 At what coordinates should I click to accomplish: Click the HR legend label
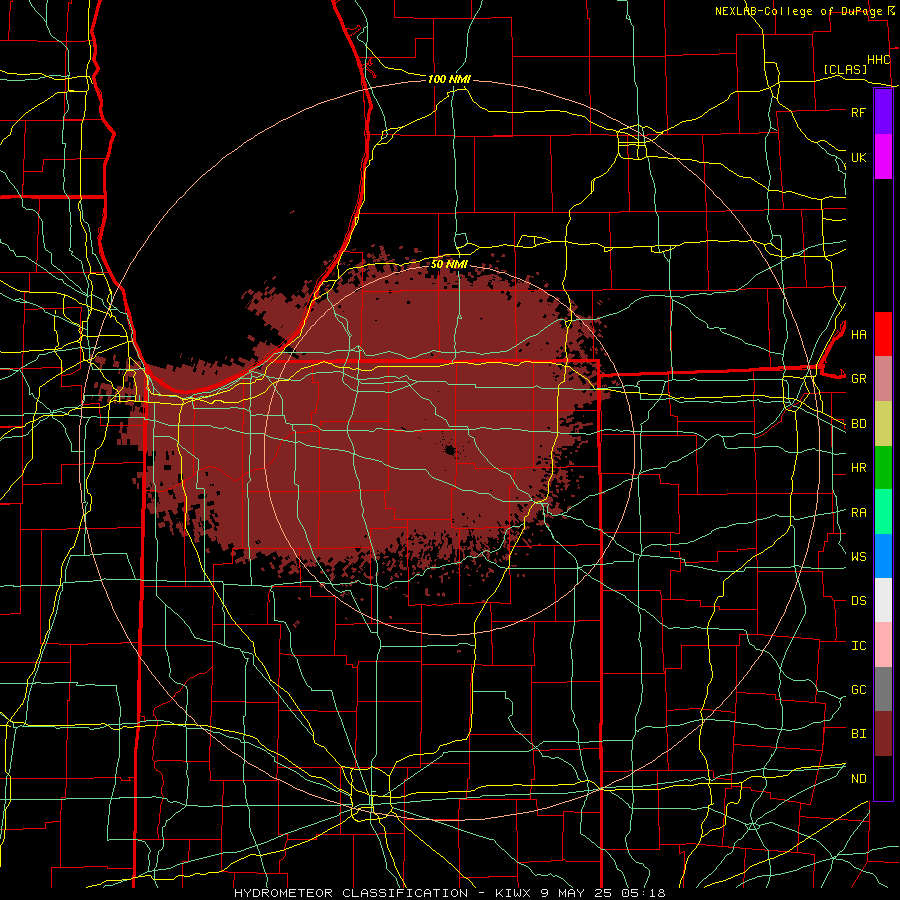pos(858,468)
